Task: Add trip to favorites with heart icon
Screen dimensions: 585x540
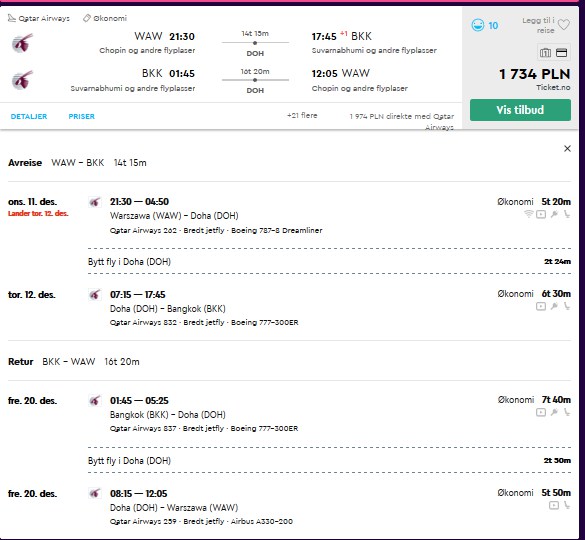Action: click(x=563, y=25)
